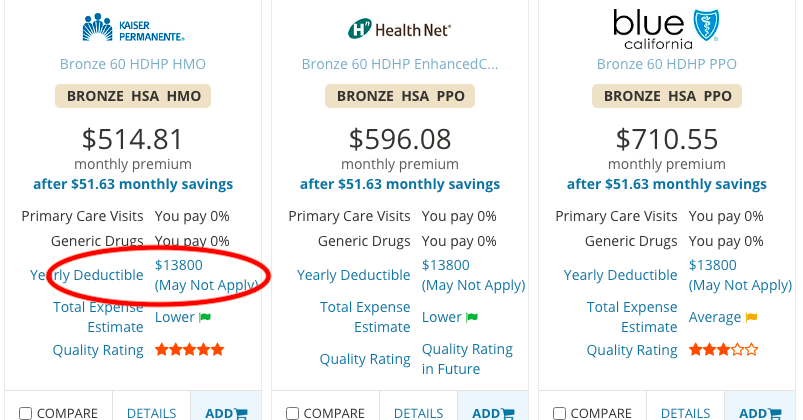This screenshot has width=803, height=420.
Task: Click Kaiser's five-star quality rating
Action: (x=190, y=350)
